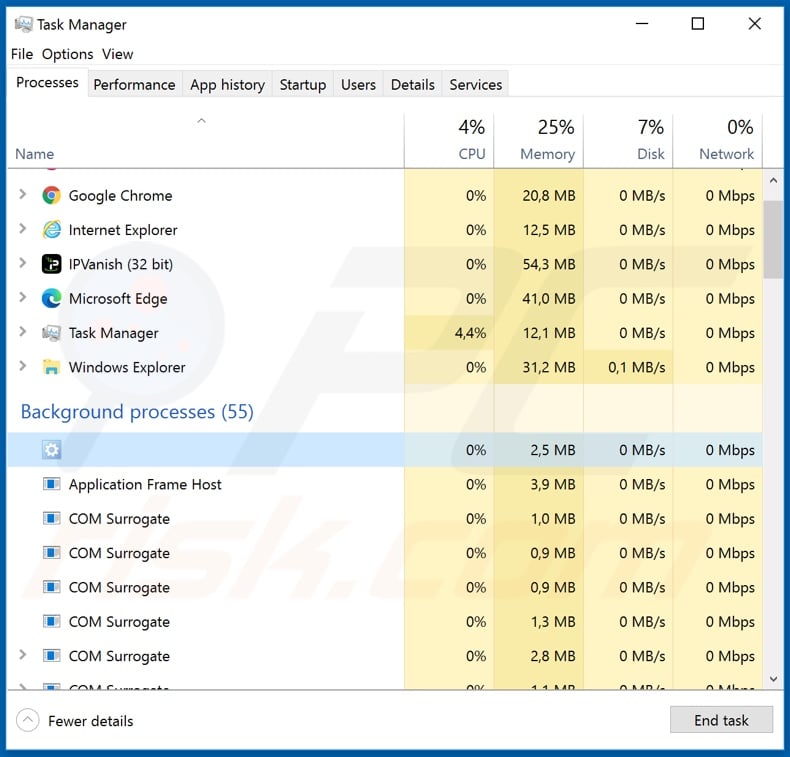Click the 31,2 MB memory value
This screenshot has height=757, width=790.
(549, 367)
